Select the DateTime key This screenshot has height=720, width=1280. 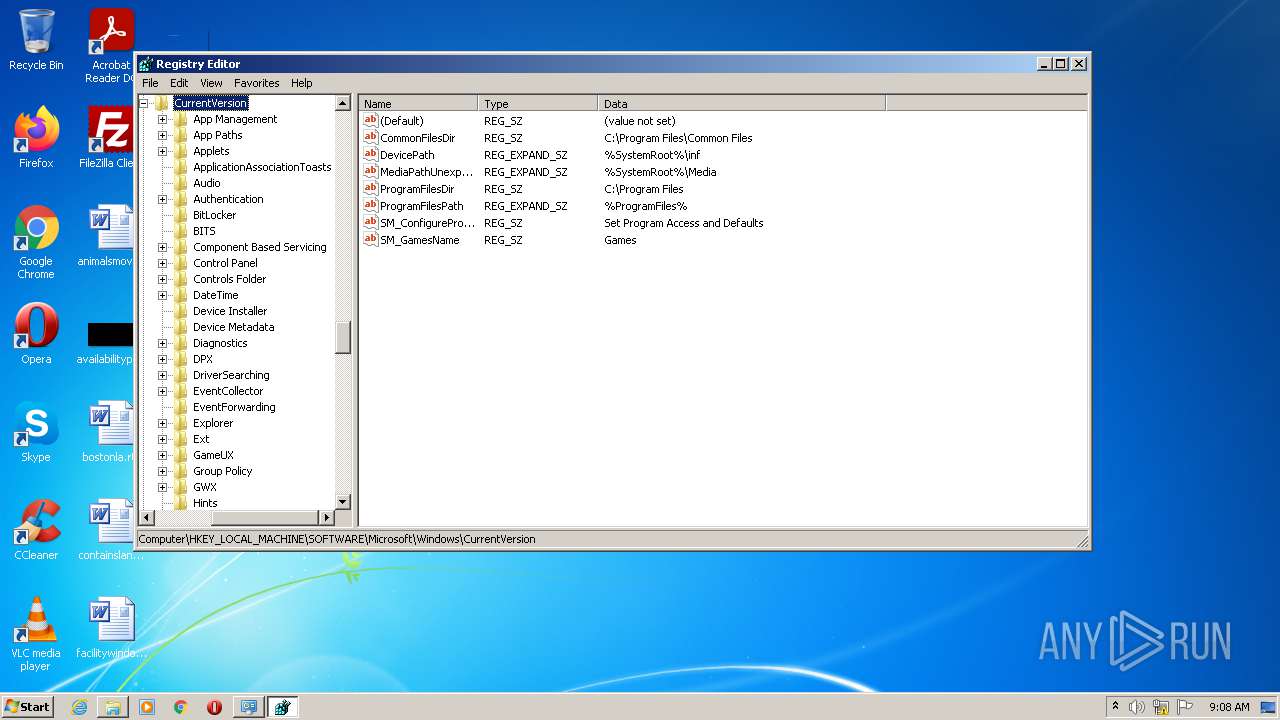tap(215, 295)
